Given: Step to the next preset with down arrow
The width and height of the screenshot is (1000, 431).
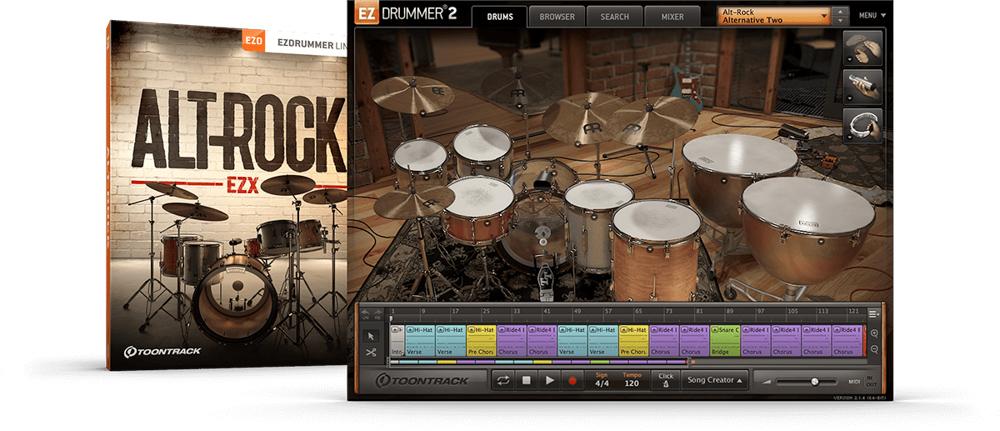Looking at the screenshot, I should tap(841, 20).
